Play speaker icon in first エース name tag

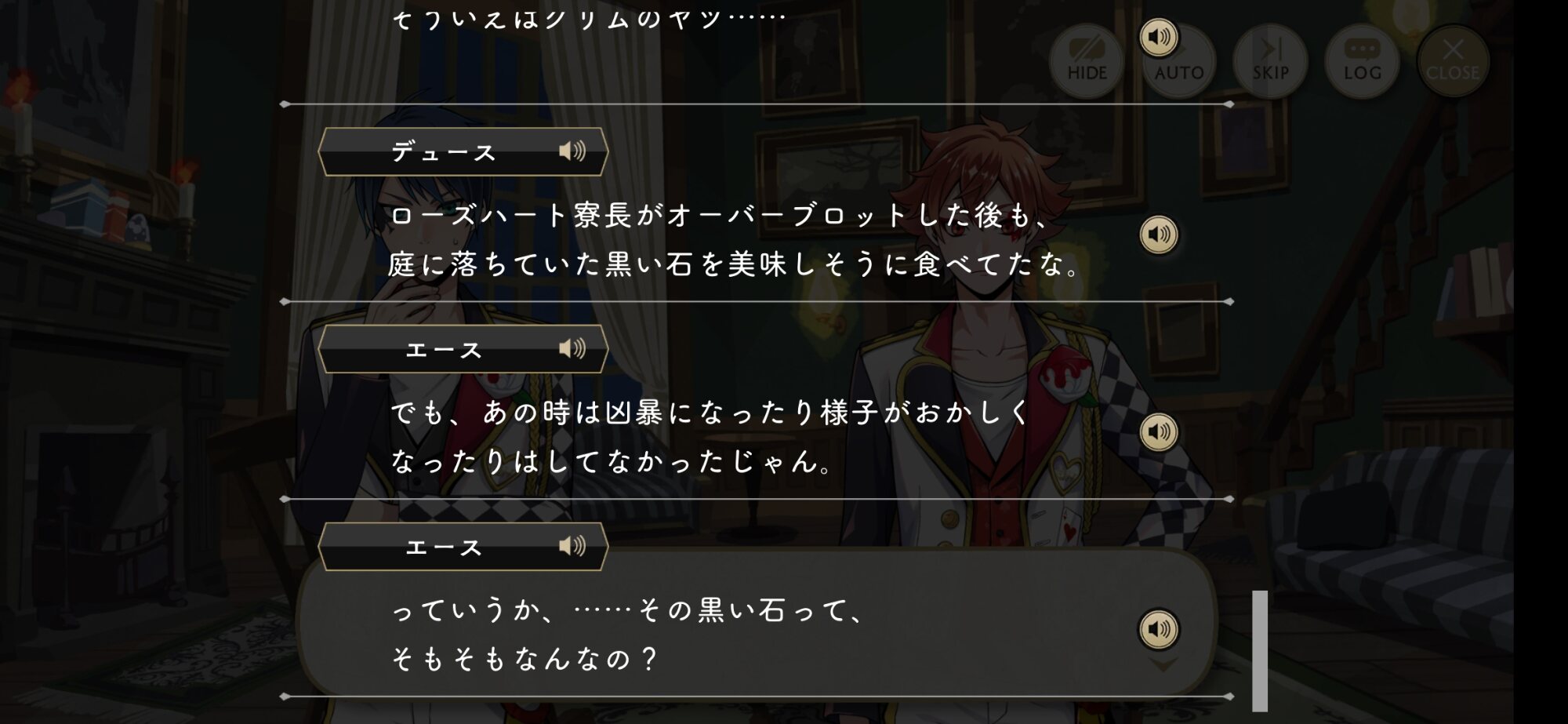tap(572, 348)
